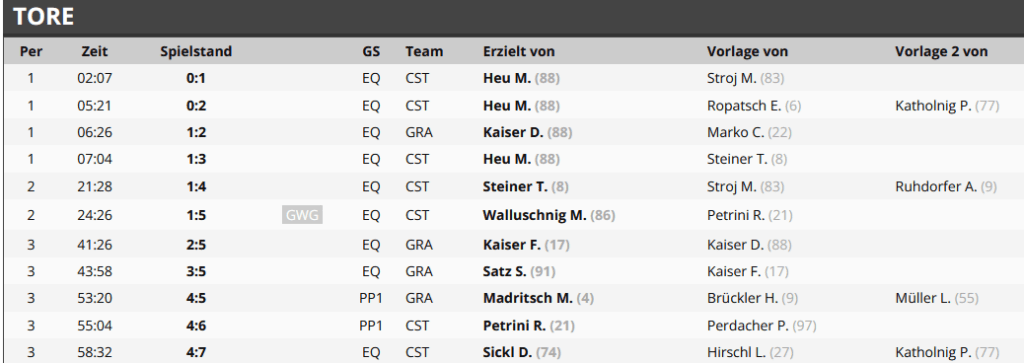Open Sickl D. (74) player link
Image resolution: width=1024 pixels, height=363 pixels.
point(522,353)
